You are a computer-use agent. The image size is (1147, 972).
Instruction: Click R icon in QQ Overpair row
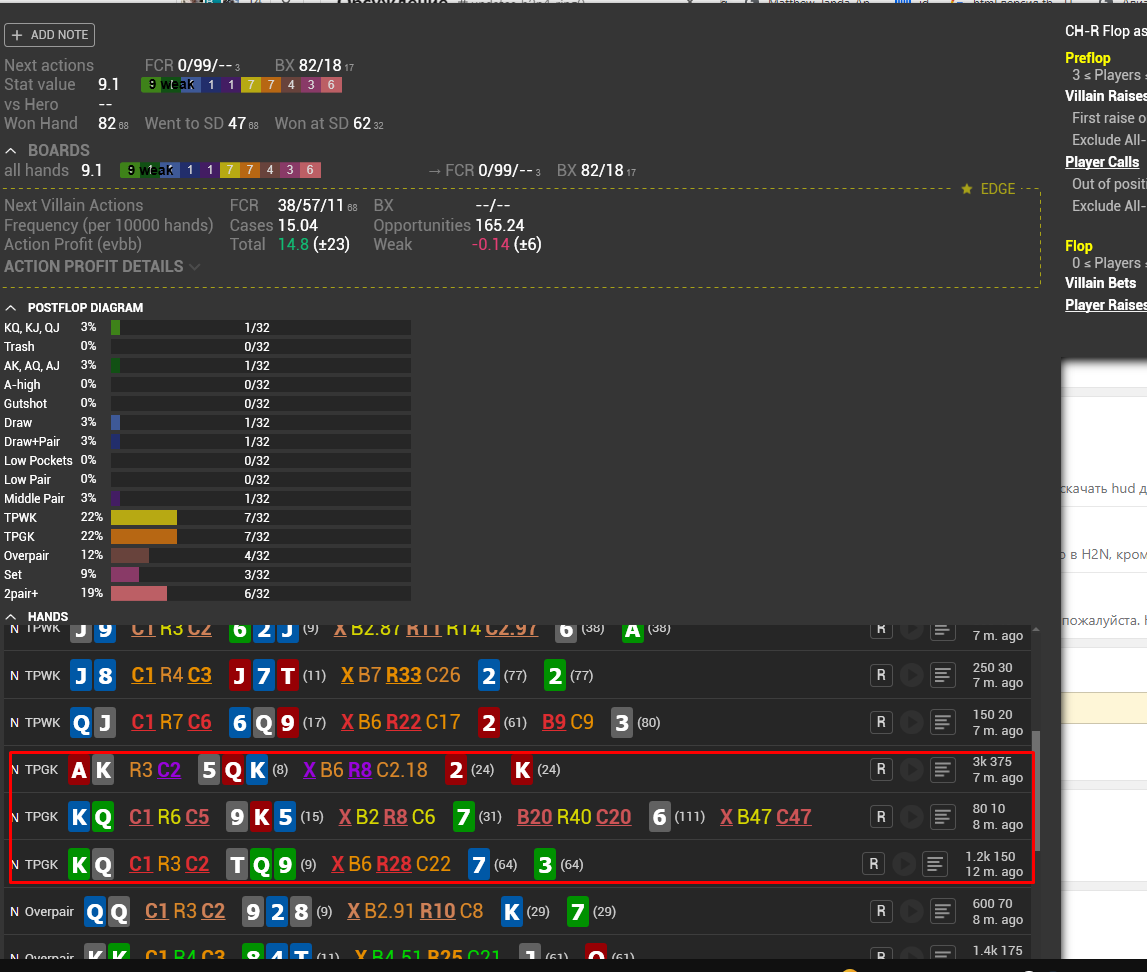(x=881, y=911)
